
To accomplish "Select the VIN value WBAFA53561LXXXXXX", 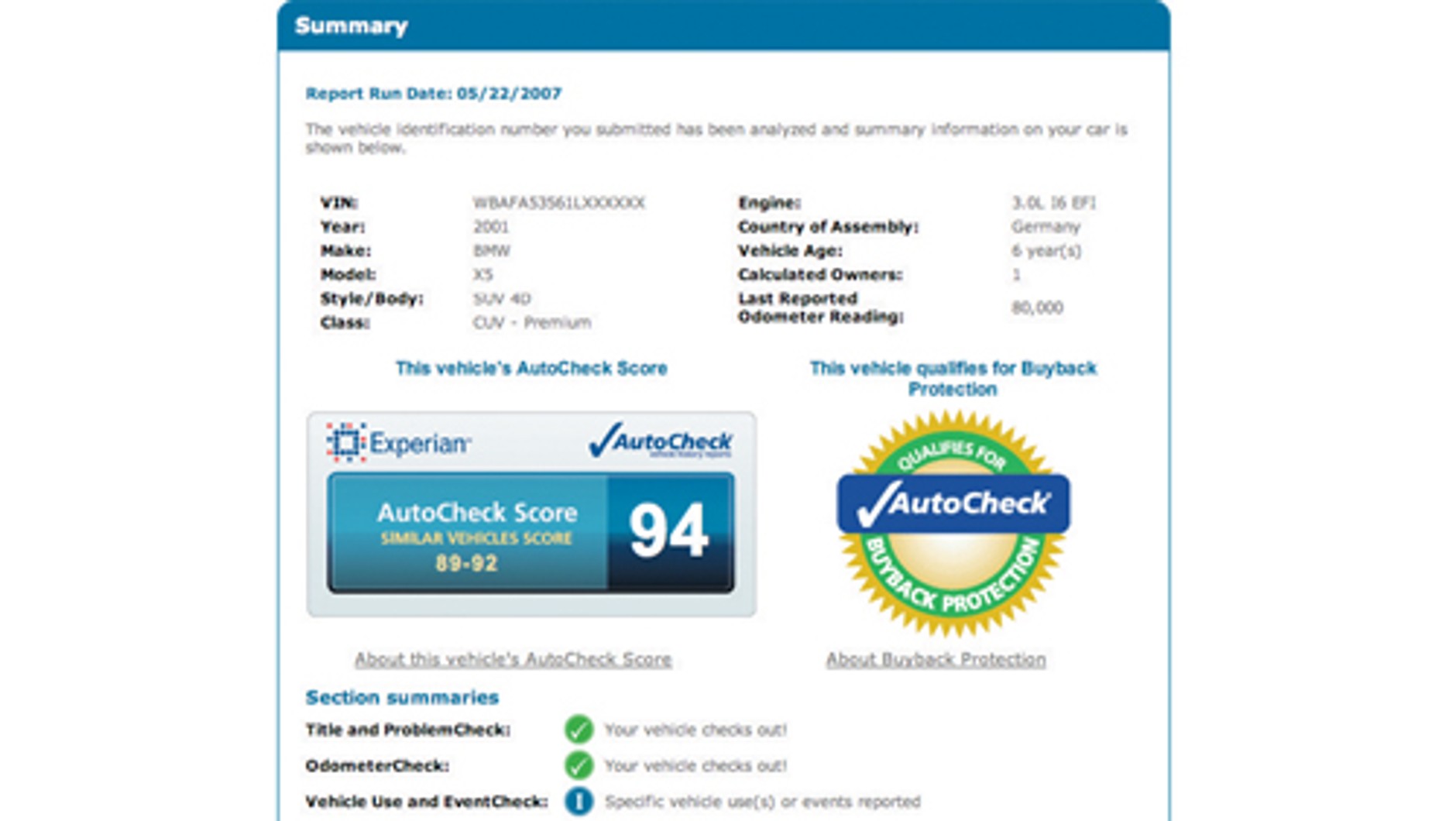I will (x=558, y=203).
